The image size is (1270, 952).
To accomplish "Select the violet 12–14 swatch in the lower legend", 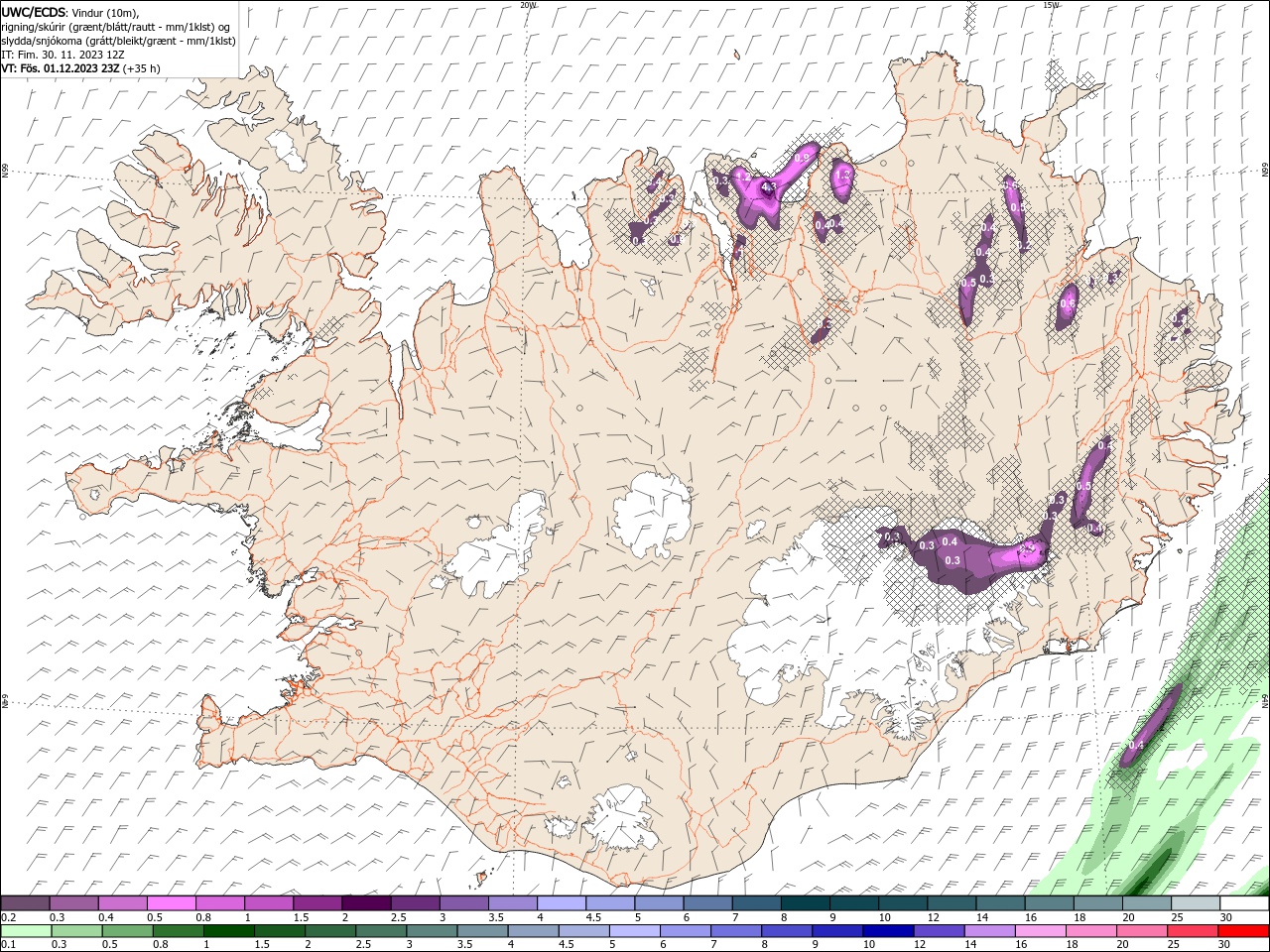I will pos(938,930).
